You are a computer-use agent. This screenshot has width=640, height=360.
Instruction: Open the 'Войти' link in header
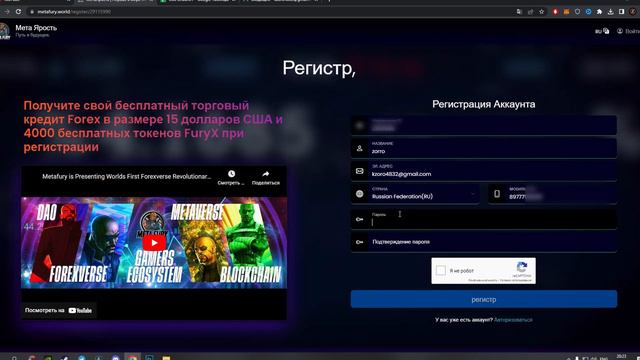(629, 31)
